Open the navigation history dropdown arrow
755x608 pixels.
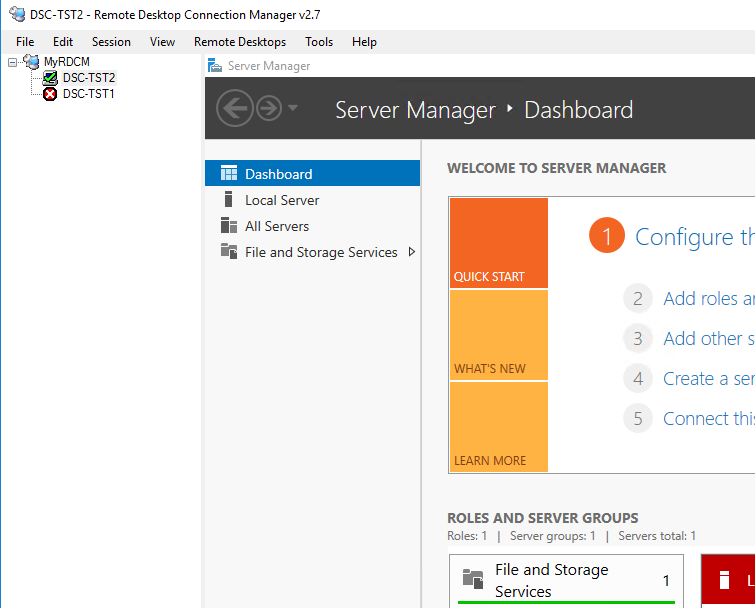point(293,108)
